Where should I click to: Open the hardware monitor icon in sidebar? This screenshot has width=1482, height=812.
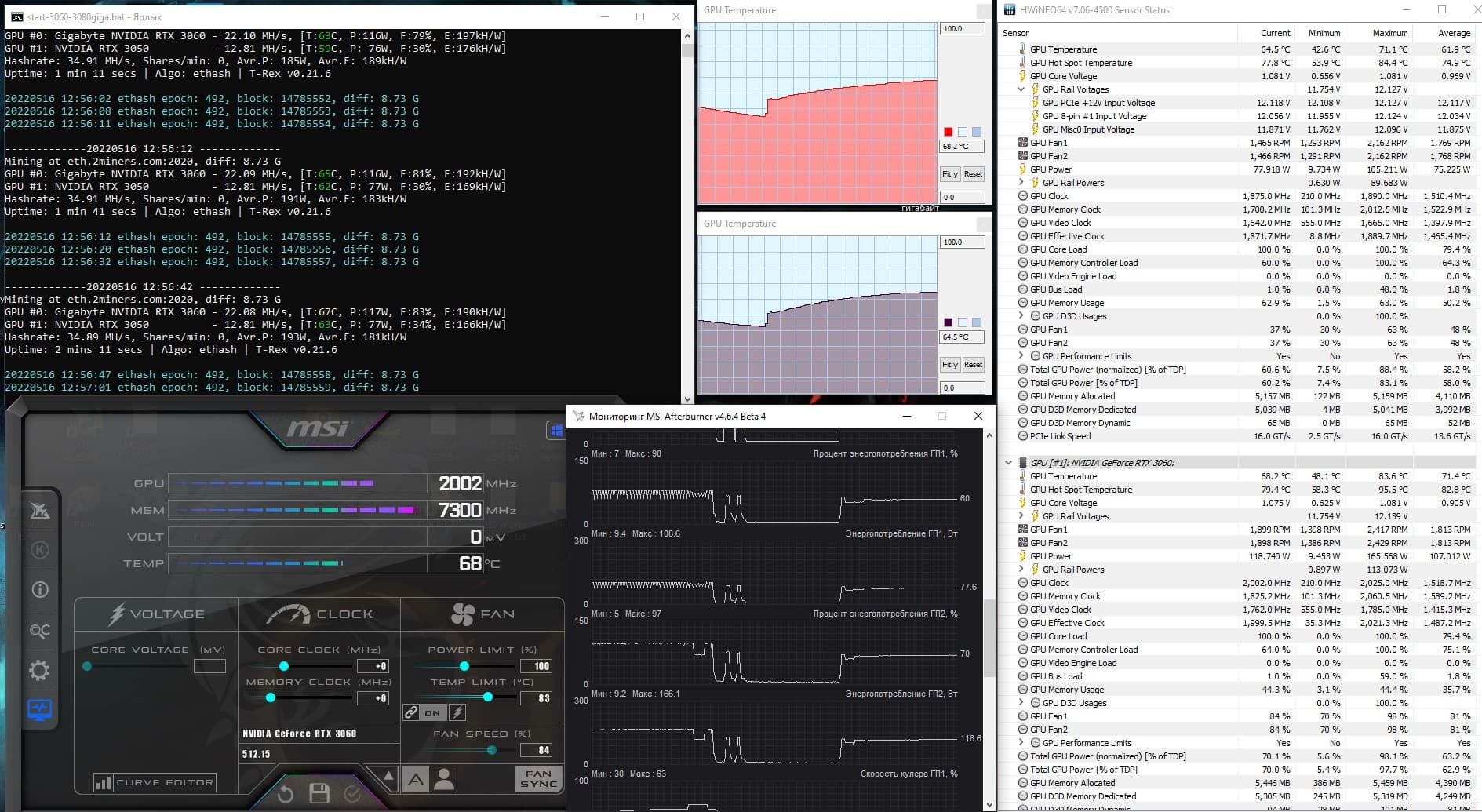[39, 710]
